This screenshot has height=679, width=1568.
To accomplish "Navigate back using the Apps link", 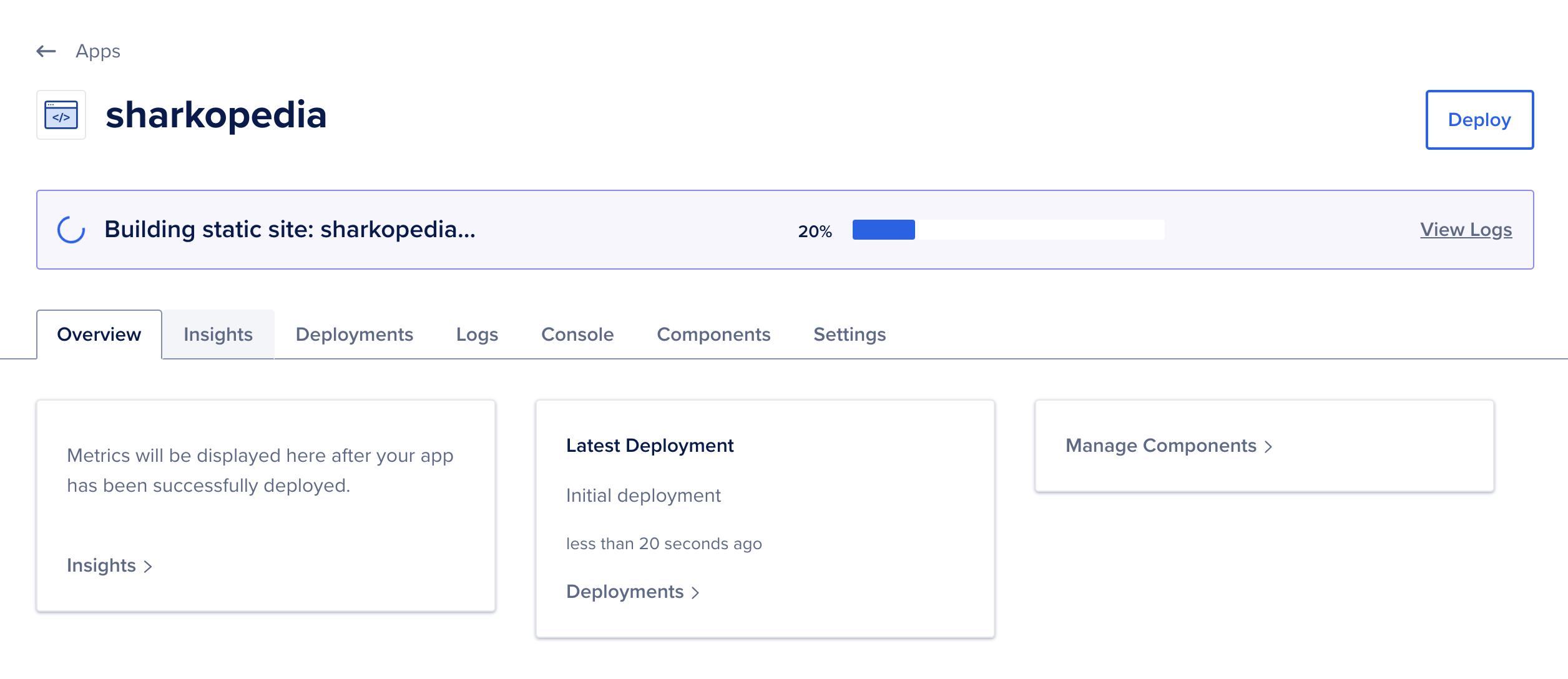I will pyautogui.click(x=97, y=51).
